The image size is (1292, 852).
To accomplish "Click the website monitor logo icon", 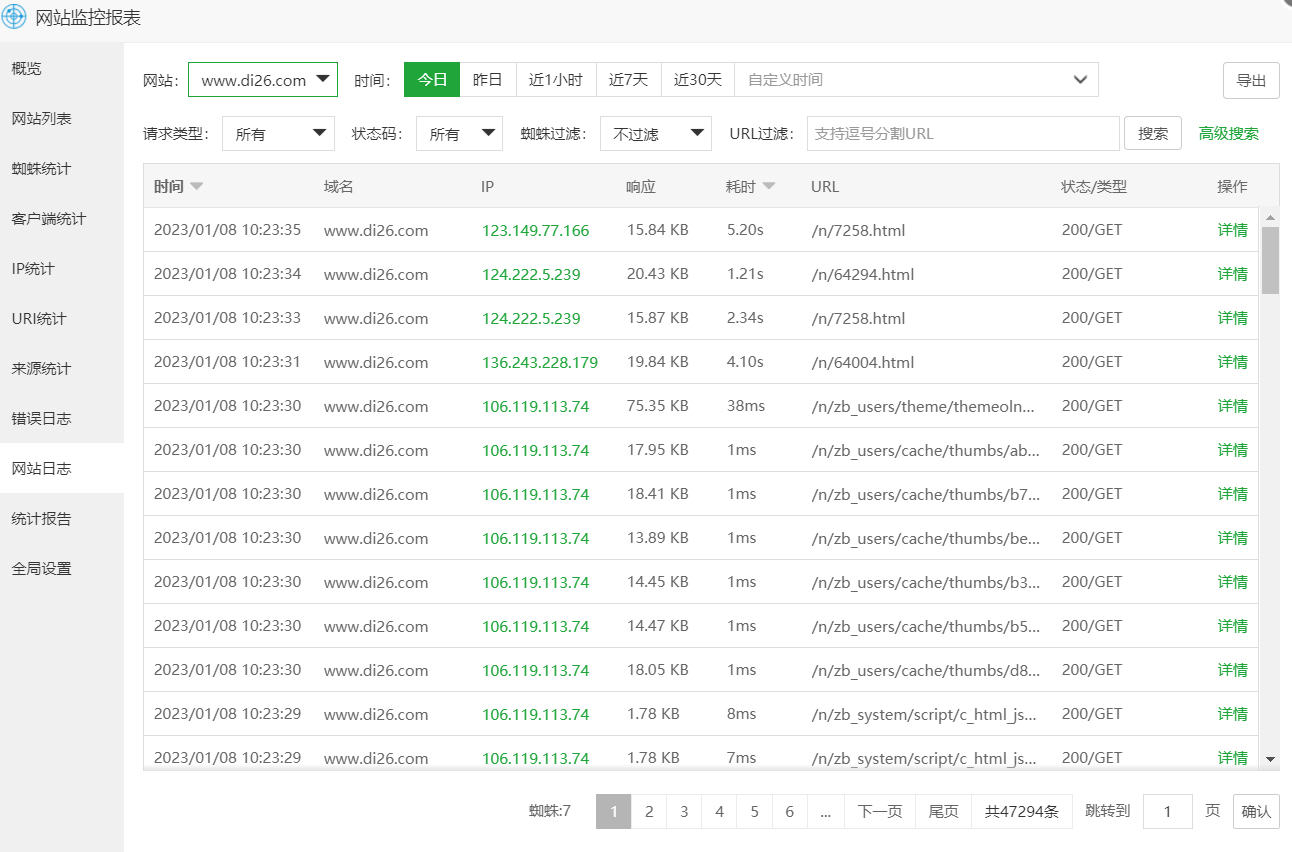I will (x=14, y=17).
